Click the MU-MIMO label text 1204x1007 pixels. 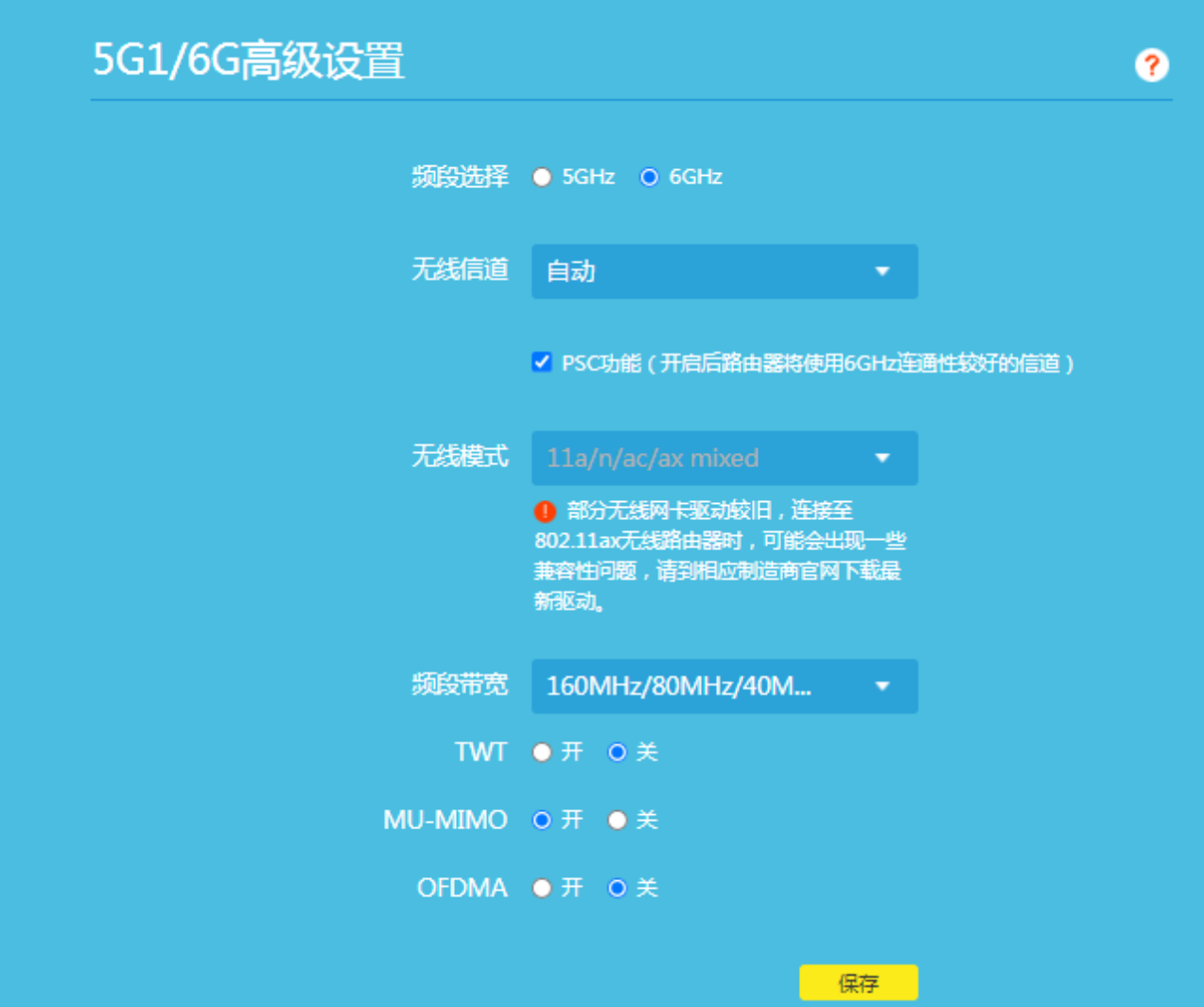(445, 820)
